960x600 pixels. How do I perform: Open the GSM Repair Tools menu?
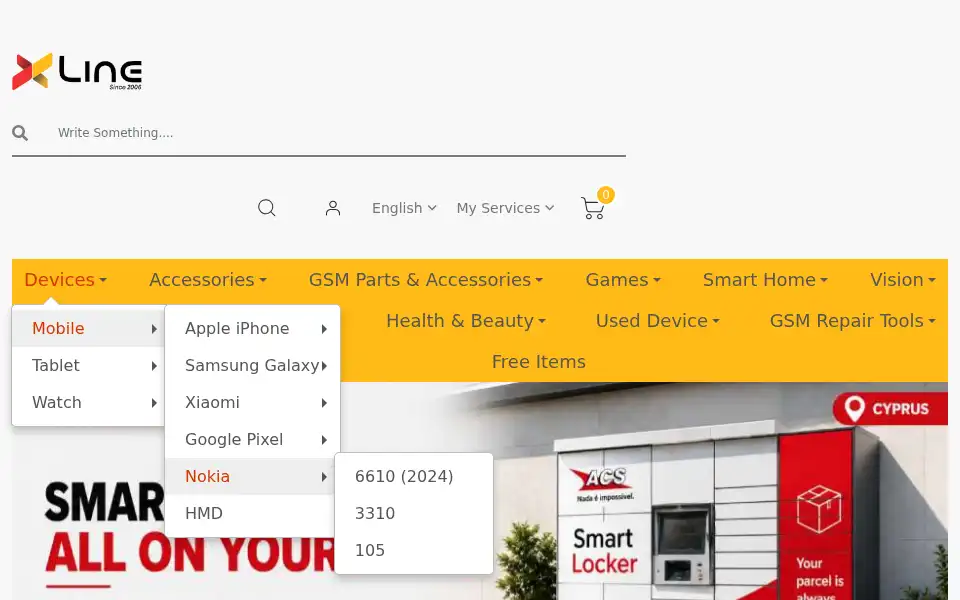[853, 321]
